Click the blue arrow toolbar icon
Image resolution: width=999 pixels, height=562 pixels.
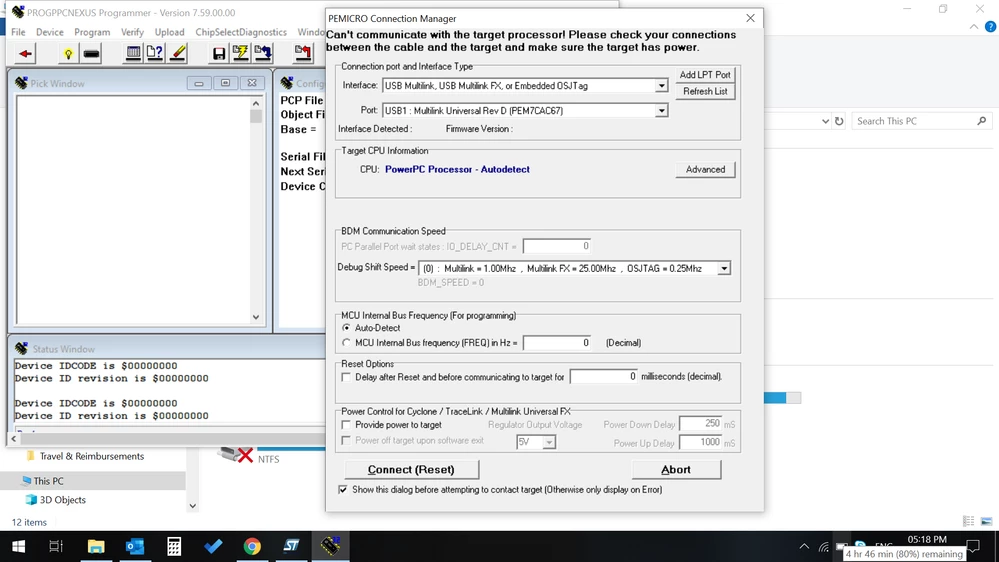tap(262, 54)
